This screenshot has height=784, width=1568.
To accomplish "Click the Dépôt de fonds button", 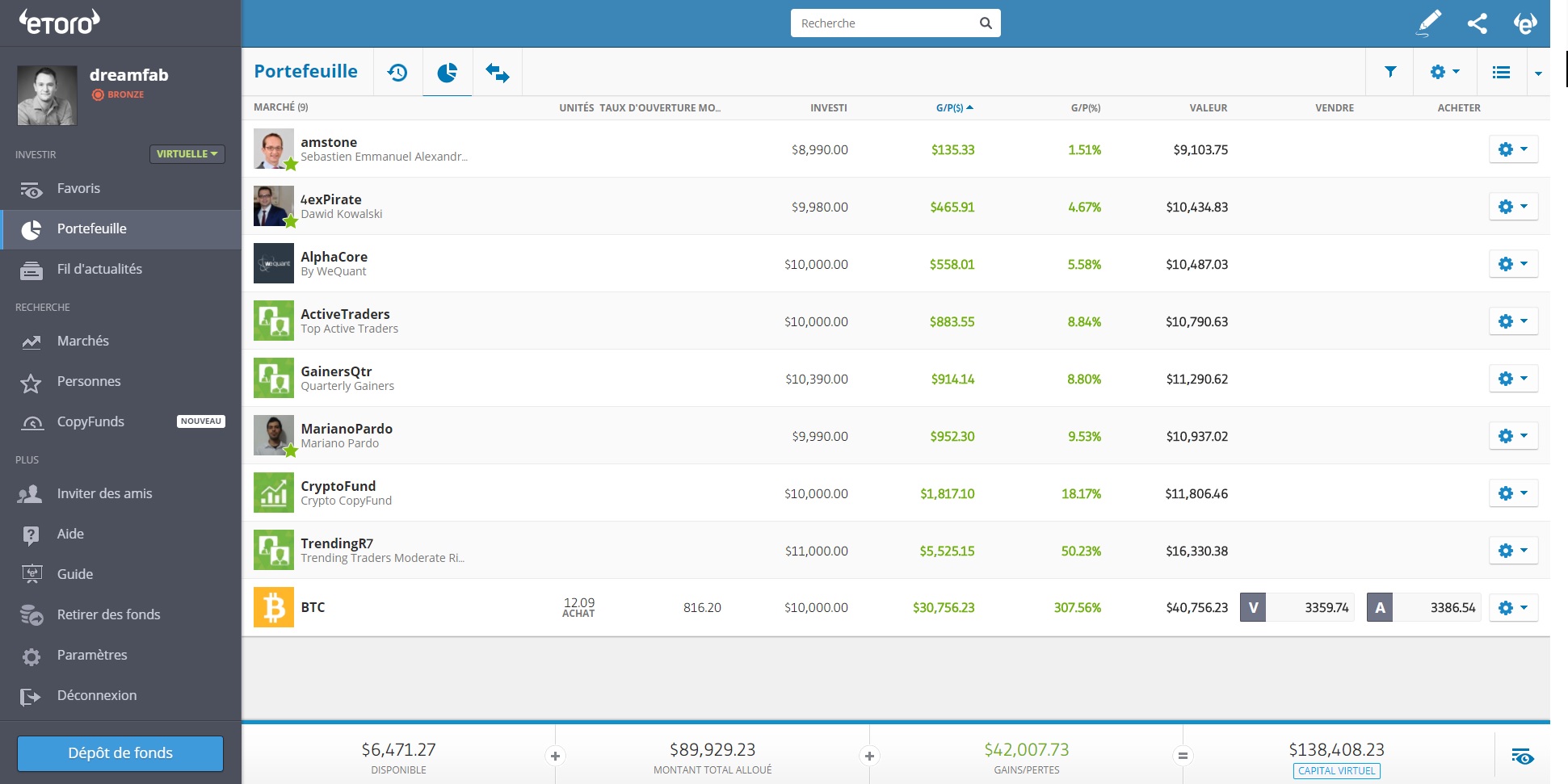I will tap(120, 753).
